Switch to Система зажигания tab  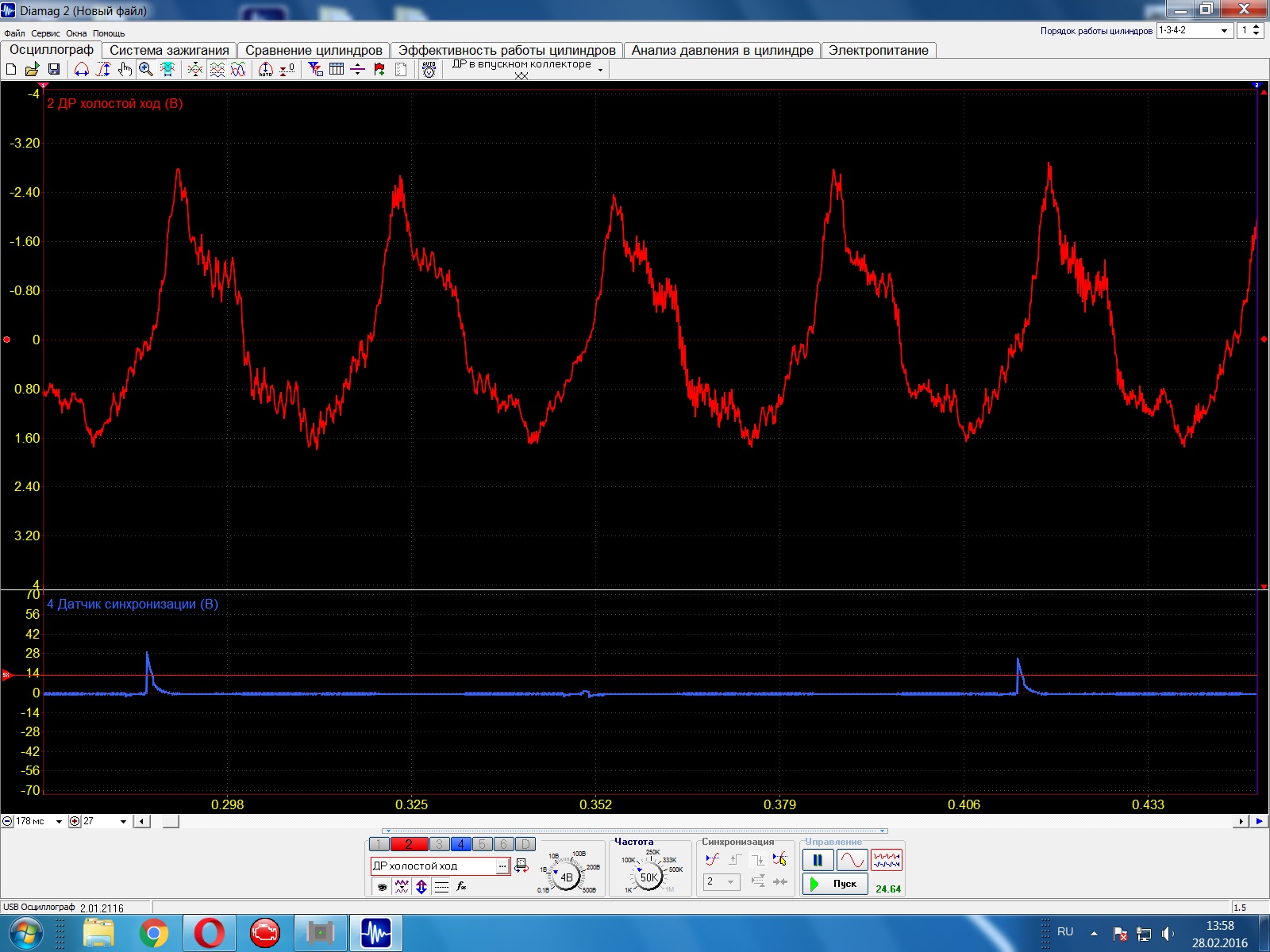[x=169, y=50]
